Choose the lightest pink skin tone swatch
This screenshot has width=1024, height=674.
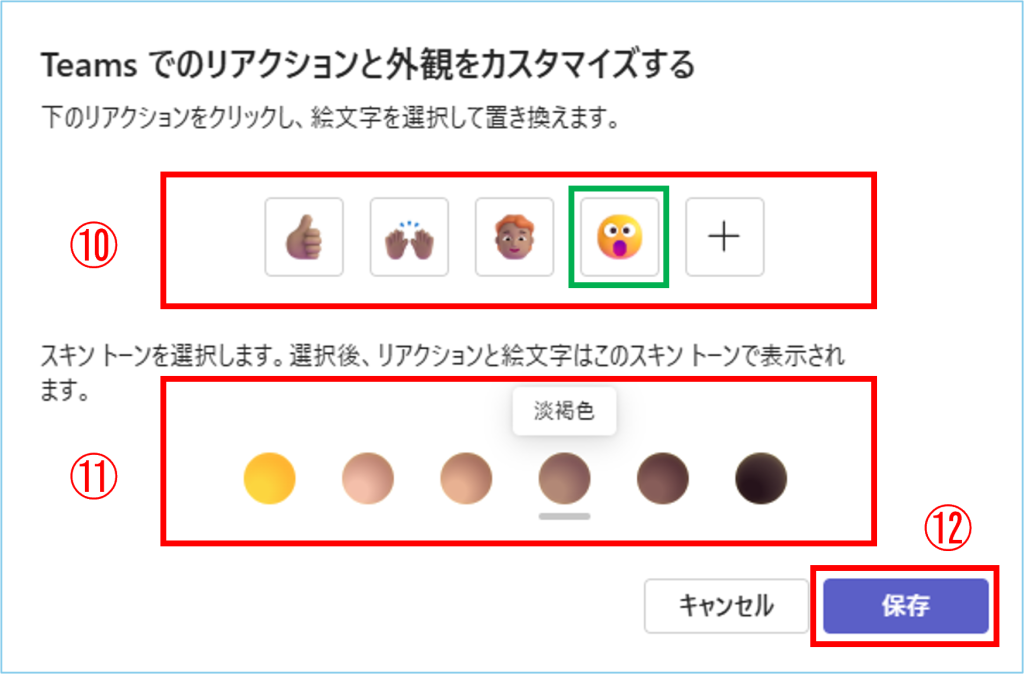[368, 477]
